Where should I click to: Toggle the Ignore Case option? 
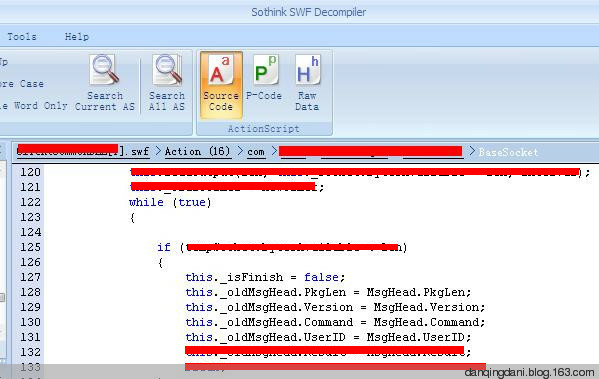click(x=22, y=84)
